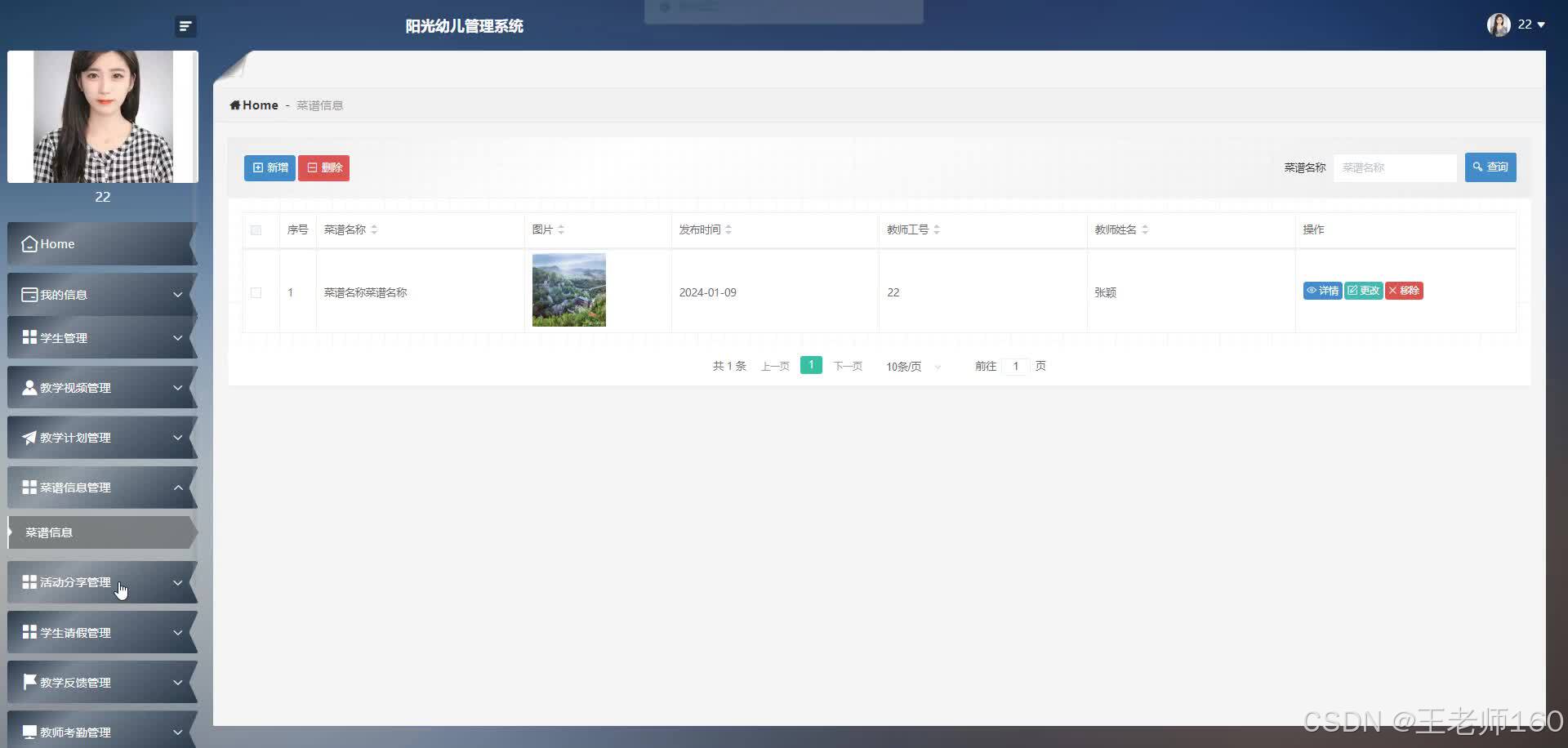The image size is (1568, 748).
Task: Tick the select-all header checkbox
Action: tap(256, 230)
